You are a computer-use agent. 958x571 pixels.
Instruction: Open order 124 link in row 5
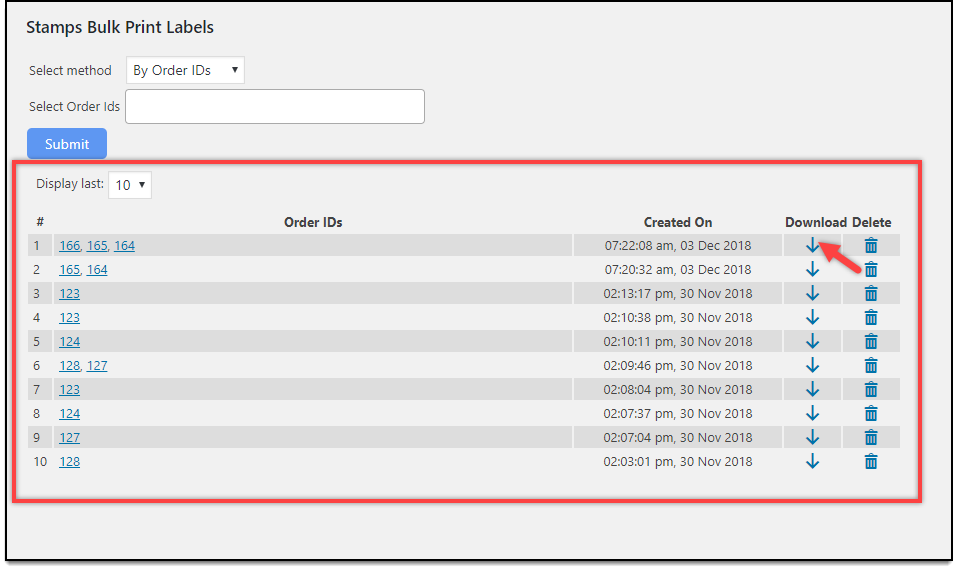[x=70, y=341]
